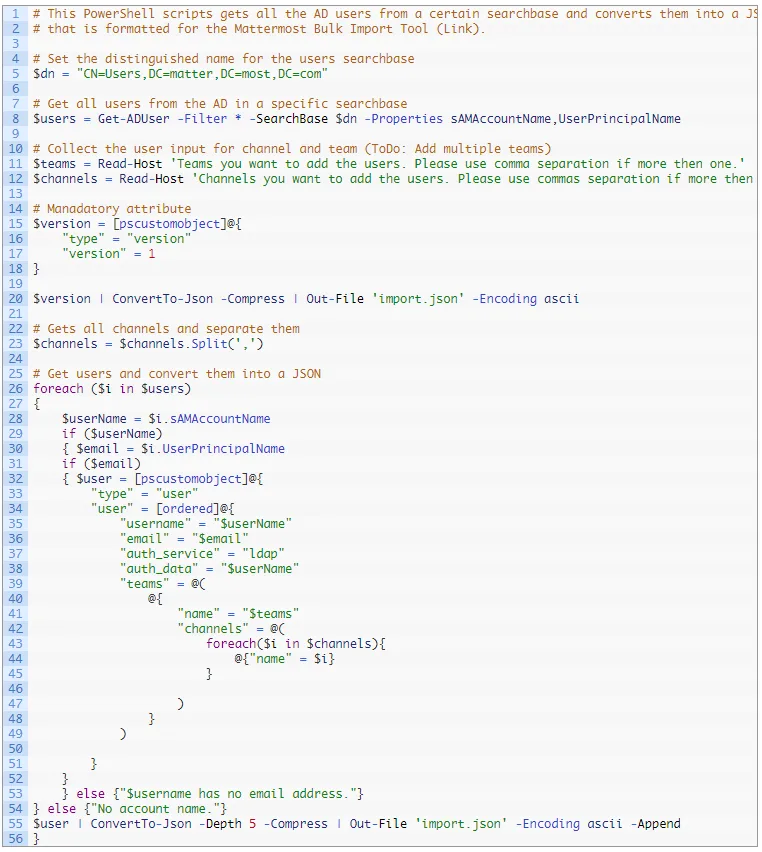Select line number 56 in the gutter

(x=16, y=838)
